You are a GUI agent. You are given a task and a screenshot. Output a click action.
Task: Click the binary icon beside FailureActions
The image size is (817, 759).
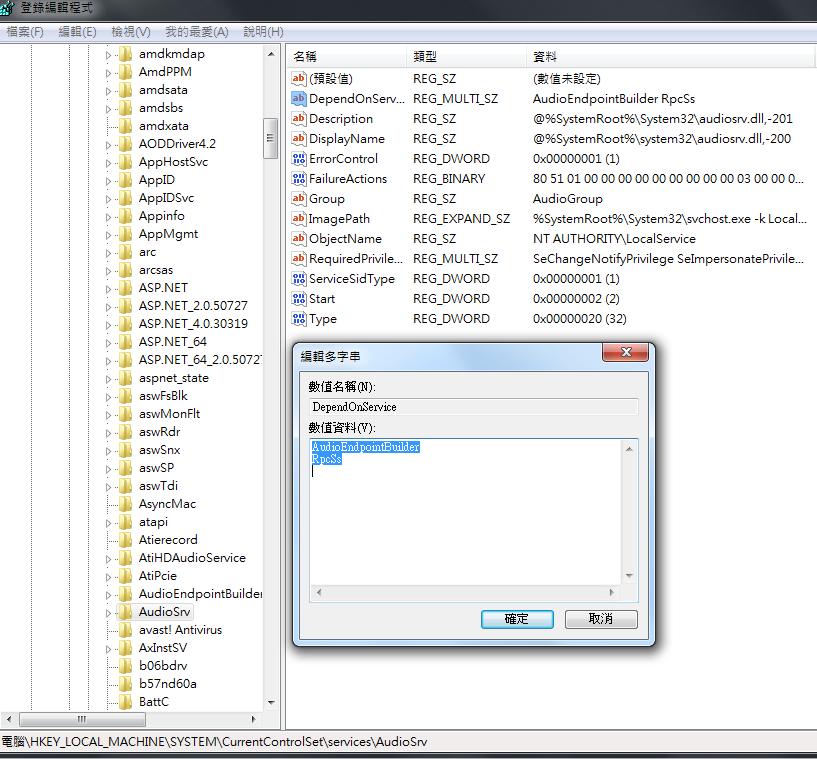coord(299,179)
